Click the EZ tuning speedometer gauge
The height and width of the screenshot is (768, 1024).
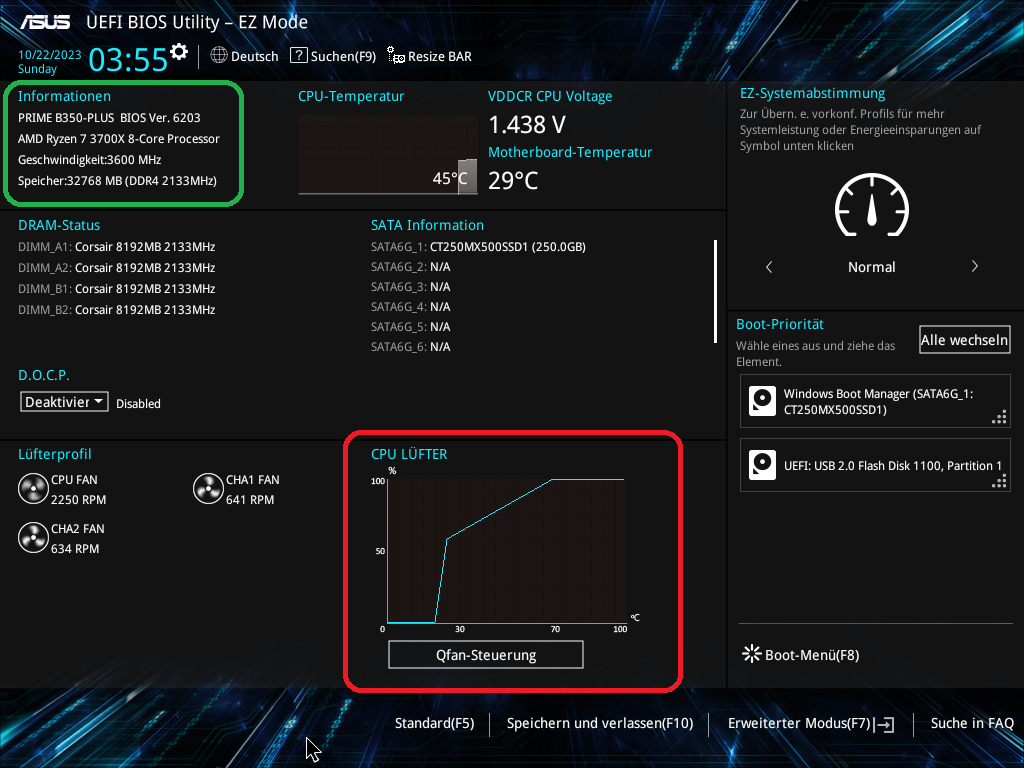872,205
